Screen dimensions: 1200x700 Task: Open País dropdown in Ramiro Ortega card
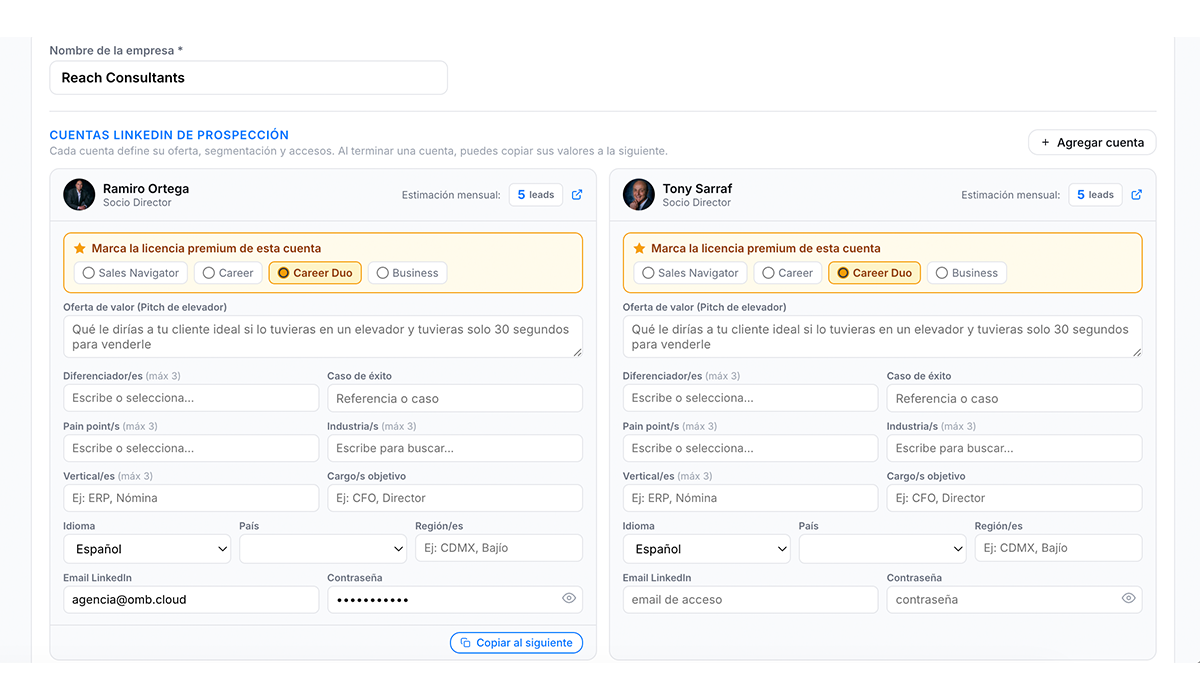(x=323, y=549)
